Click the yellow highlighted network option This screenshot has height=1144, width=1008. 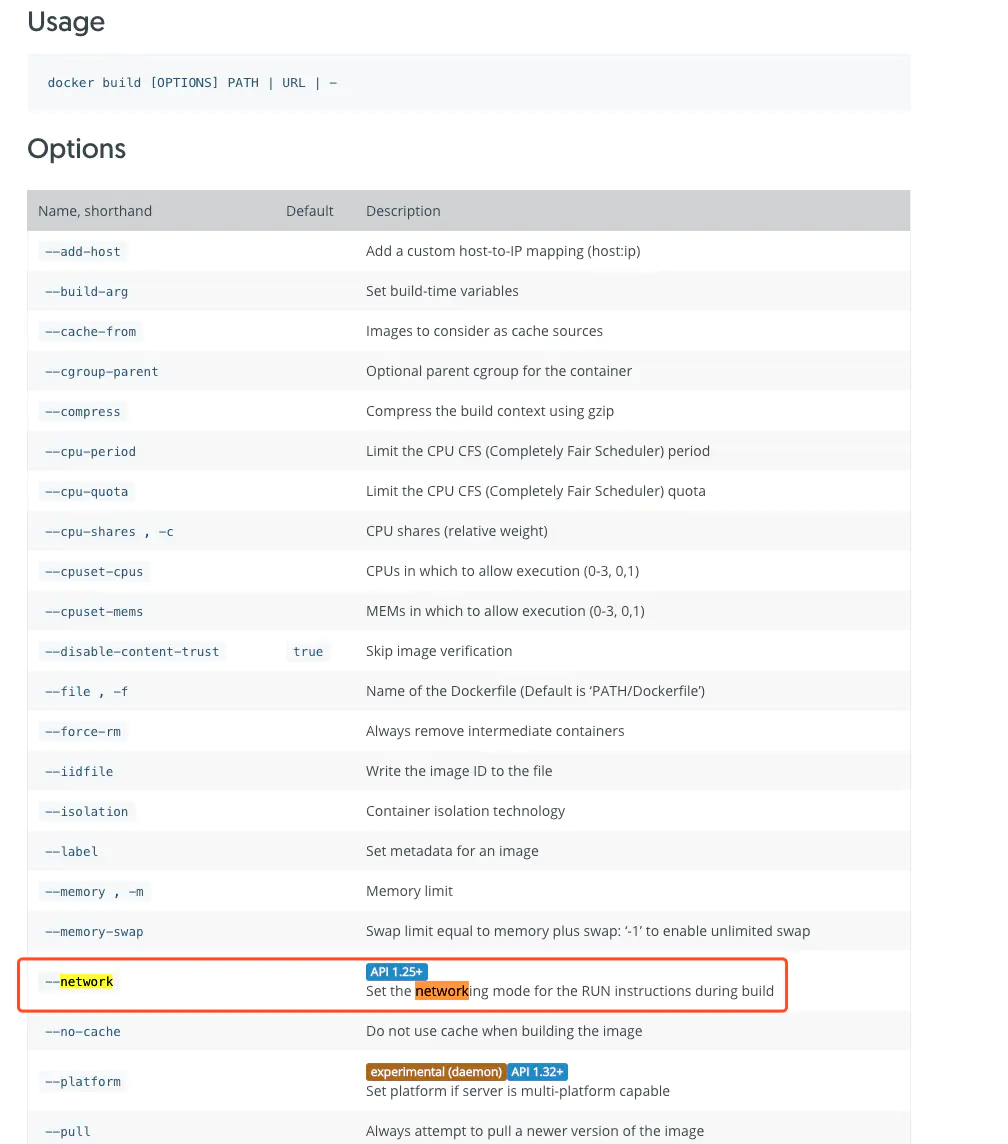click(x=86, y=982)
